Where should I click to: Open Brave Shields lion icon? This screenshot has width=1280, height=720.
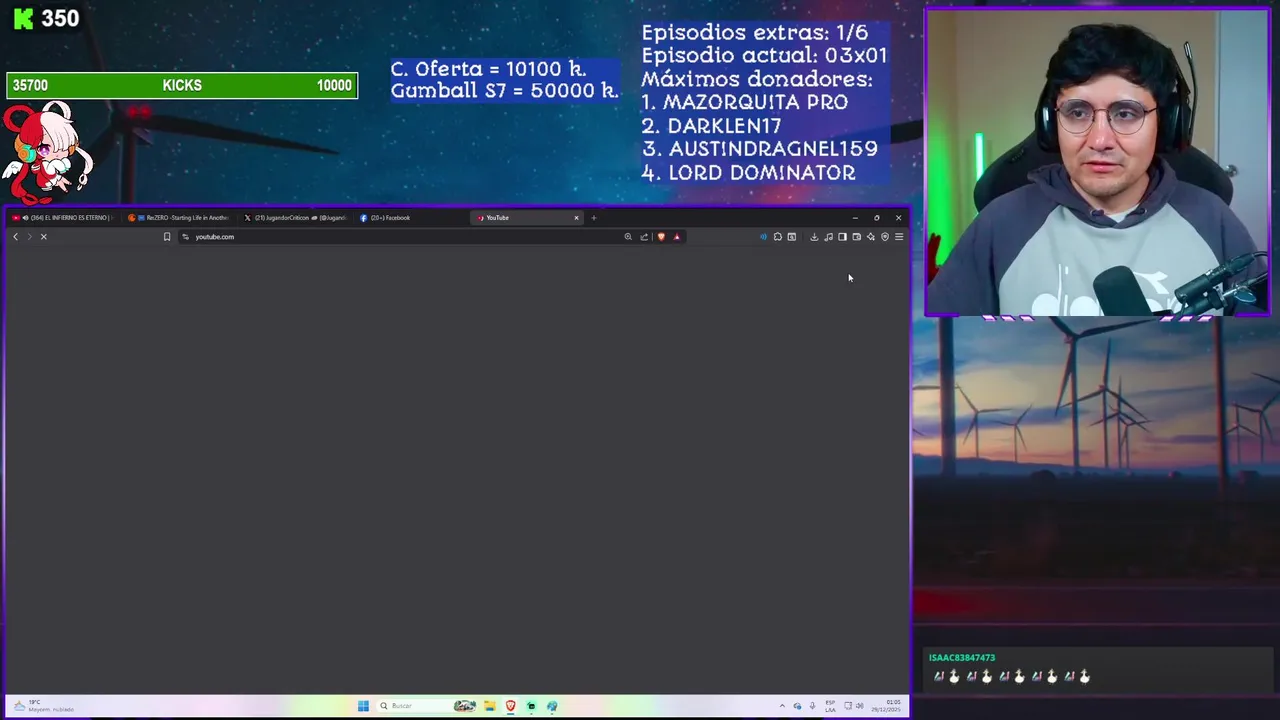[661, 237]
